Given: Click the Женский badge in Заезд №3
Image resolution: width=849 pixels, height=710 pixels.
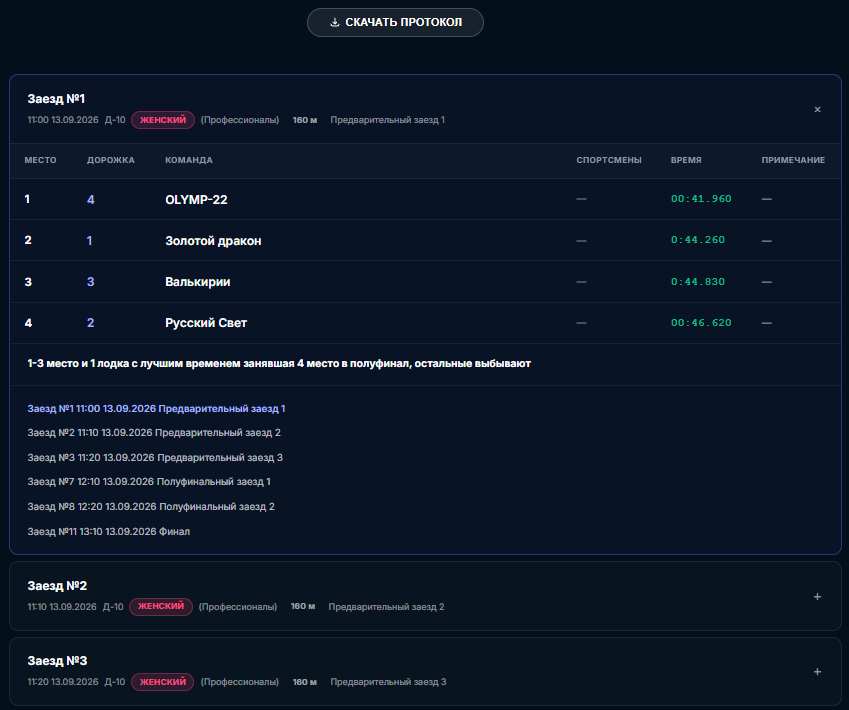Looking at the screenshot, I should point(163,682).
